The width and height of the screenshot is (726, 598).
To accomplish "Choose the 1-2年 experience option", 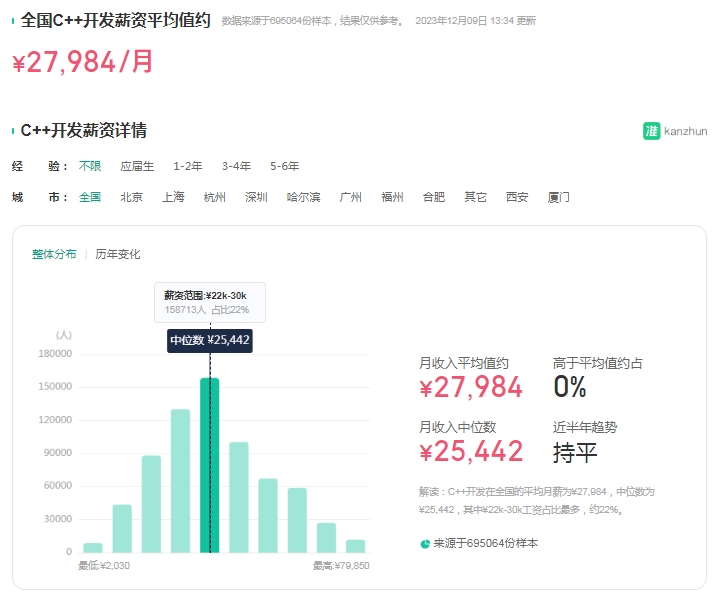I will point(187,166).
